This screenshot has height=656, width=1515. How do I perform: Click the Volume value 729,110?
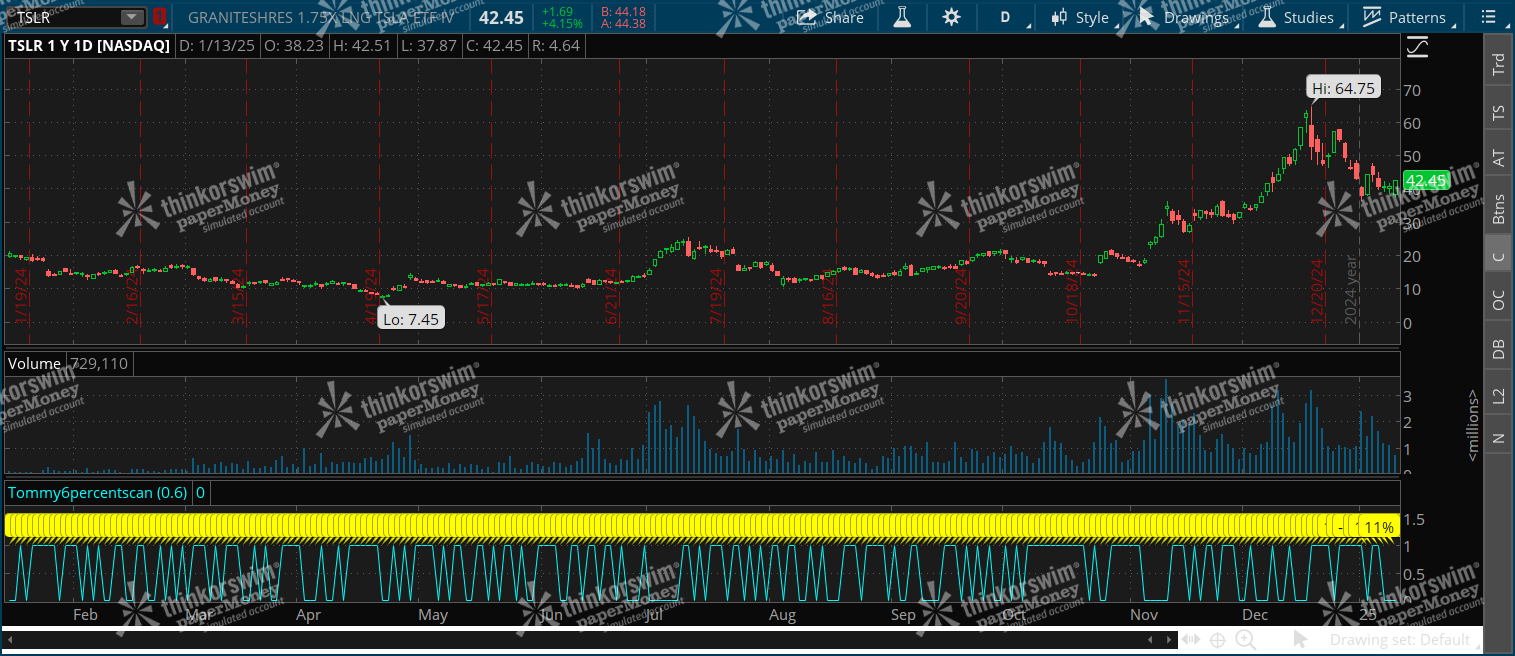tap(99, 364)
